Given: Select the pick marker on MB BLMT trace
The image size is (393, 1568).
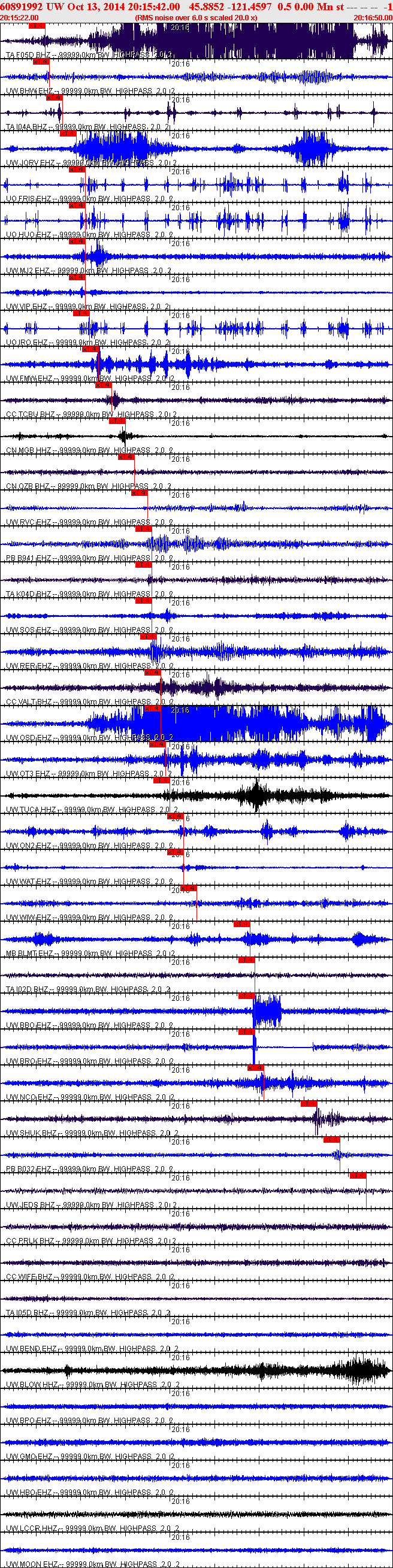Looking at the screenshot, I should 242,924.
